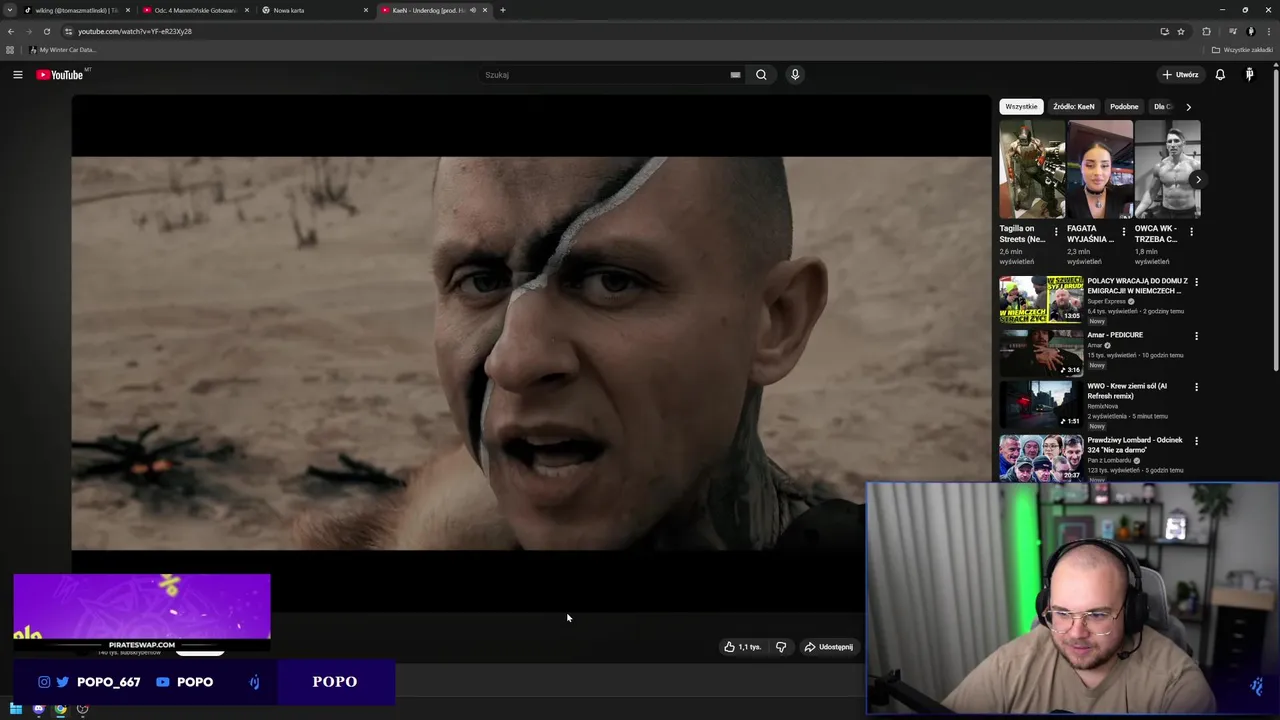The image size is (1280, 720).
Task: Start voice search with microphone icon
Action: pyautogui.click(x=795, y=75)
